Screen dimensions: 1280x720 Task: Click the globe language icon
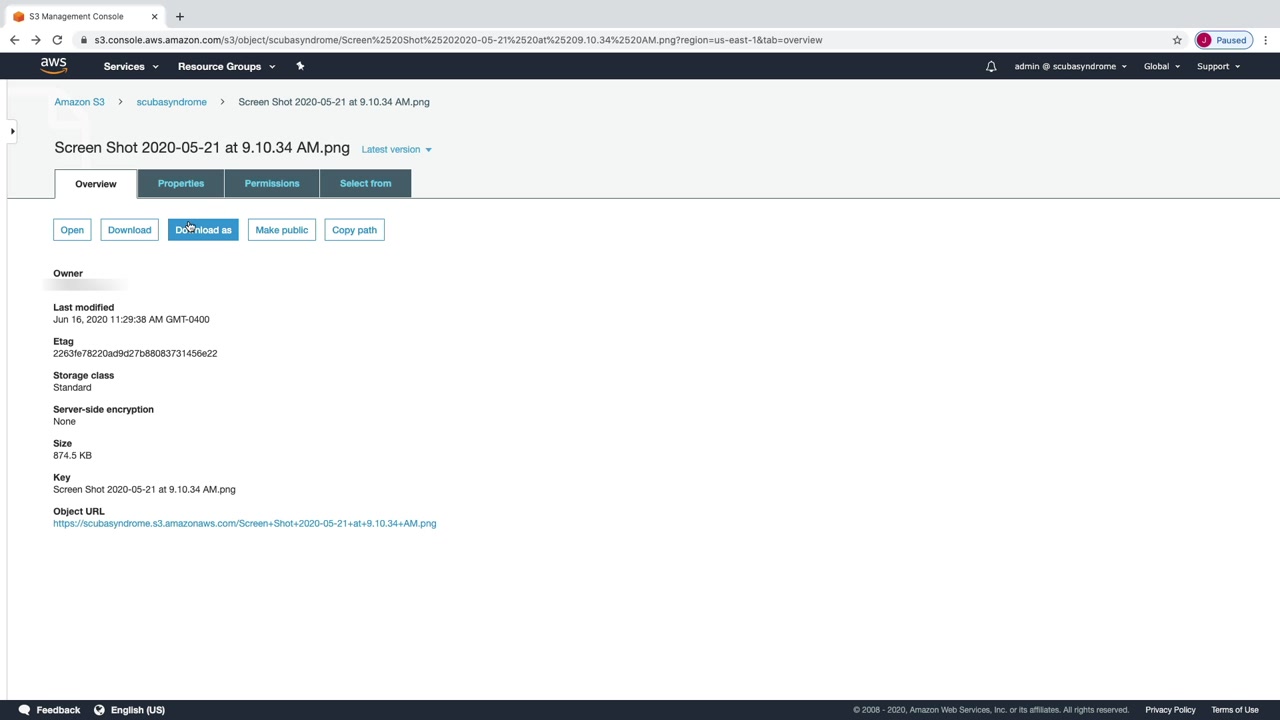point(99,710)
